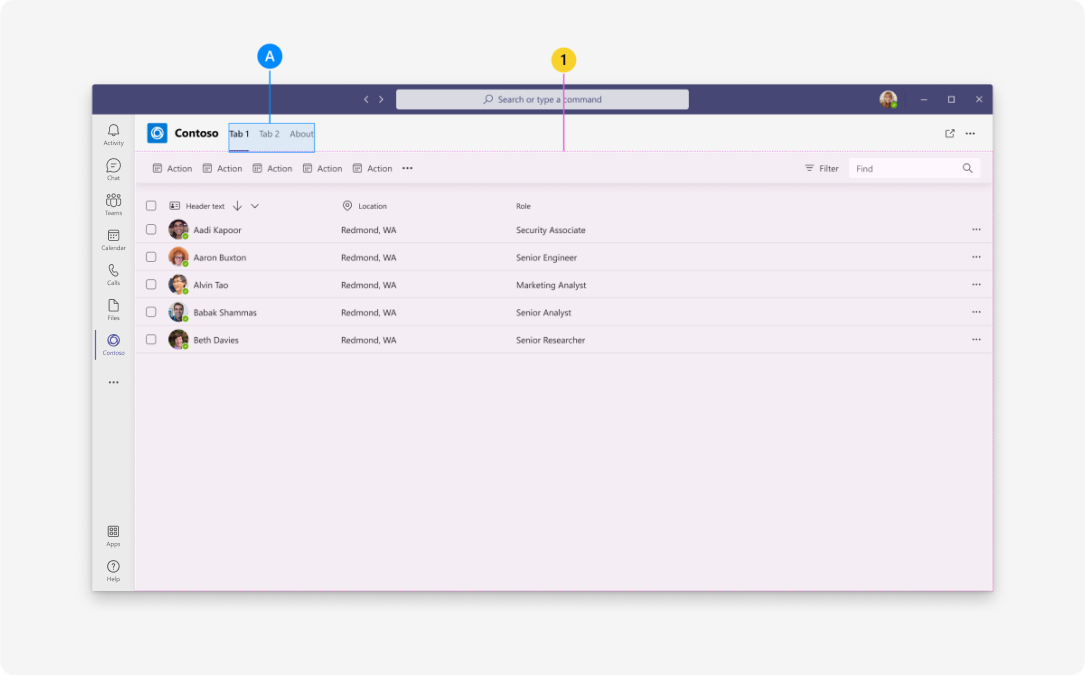Open the Apps store icon
This screenshot has width=1085, height=675.
[x=113, y=536]
